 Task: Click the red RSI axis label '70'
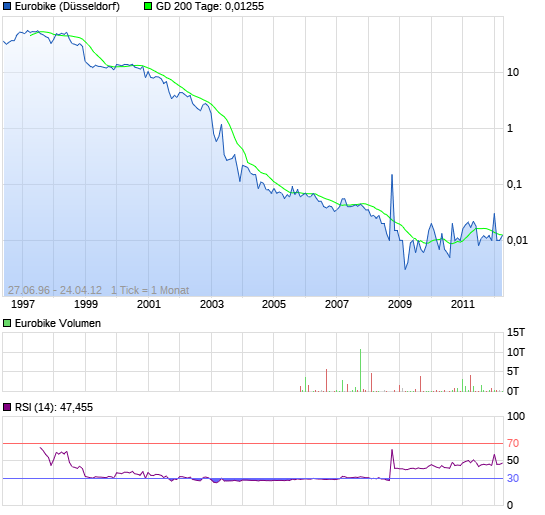click(513, 443)
